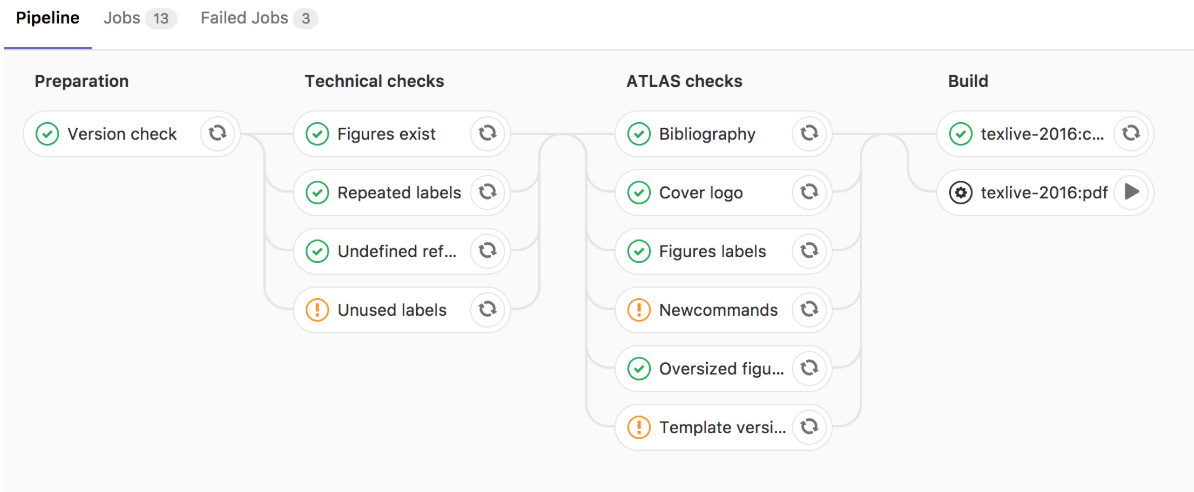Retry the Newcommands job
Image resolution: width=1194 pixels, height=492 pixels.
(x=809, y=310)
